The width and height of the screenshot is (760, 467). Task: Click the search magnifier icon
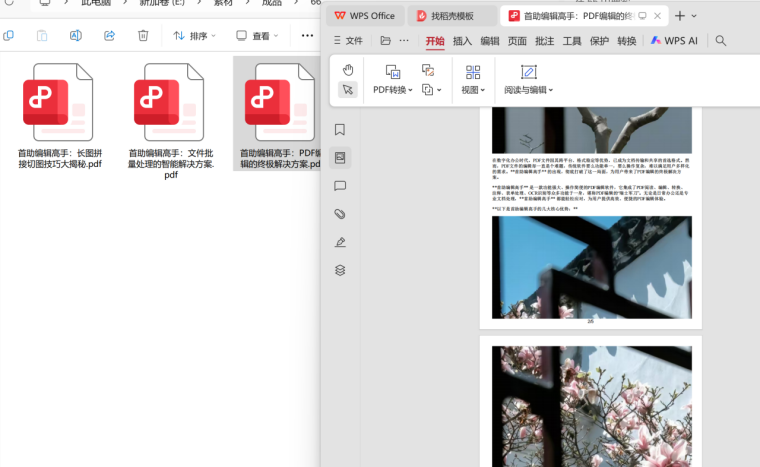pos(721,41)
